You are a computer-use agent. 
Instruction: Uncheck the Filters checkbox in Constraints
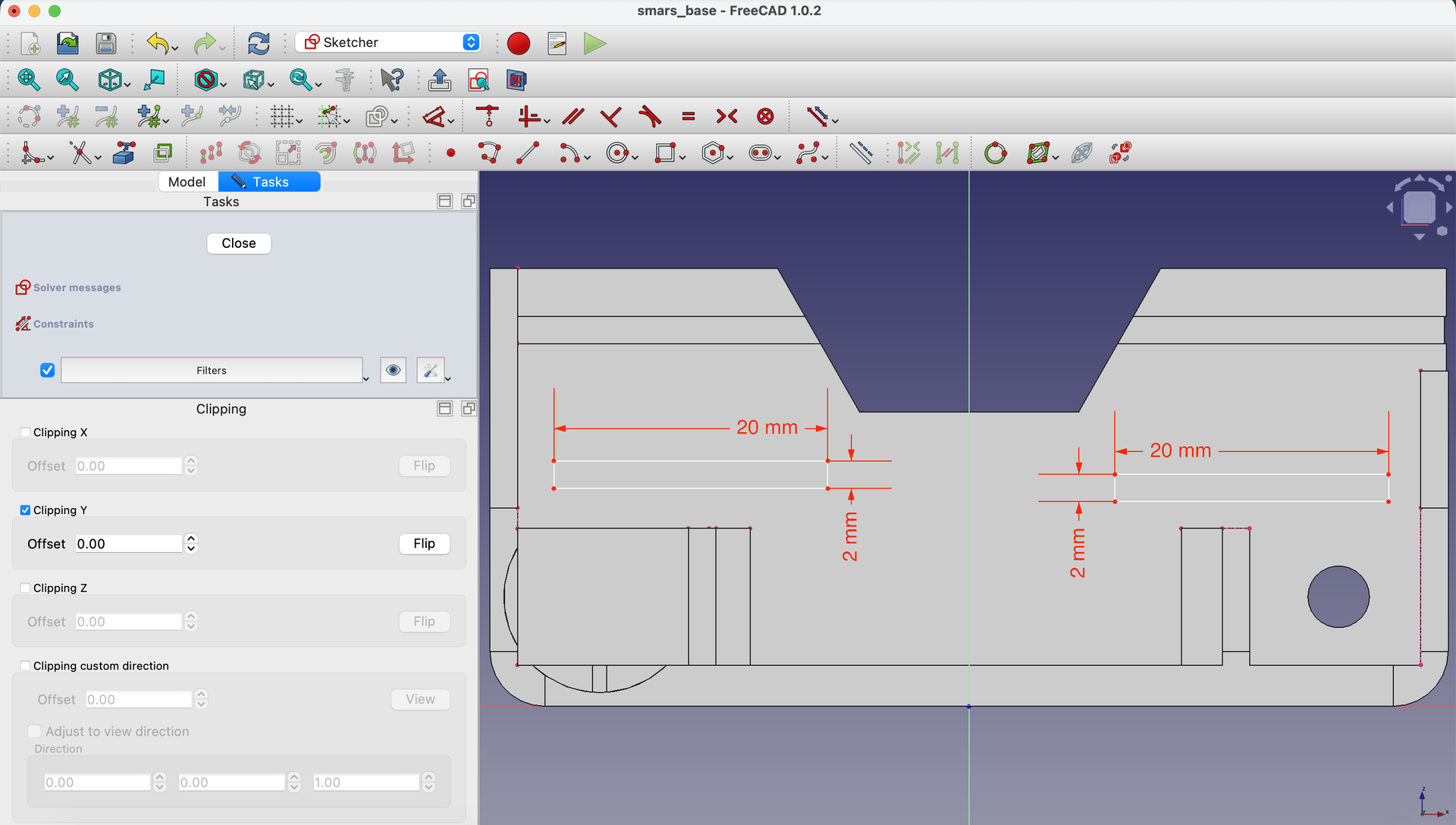[x=47, y=370]
